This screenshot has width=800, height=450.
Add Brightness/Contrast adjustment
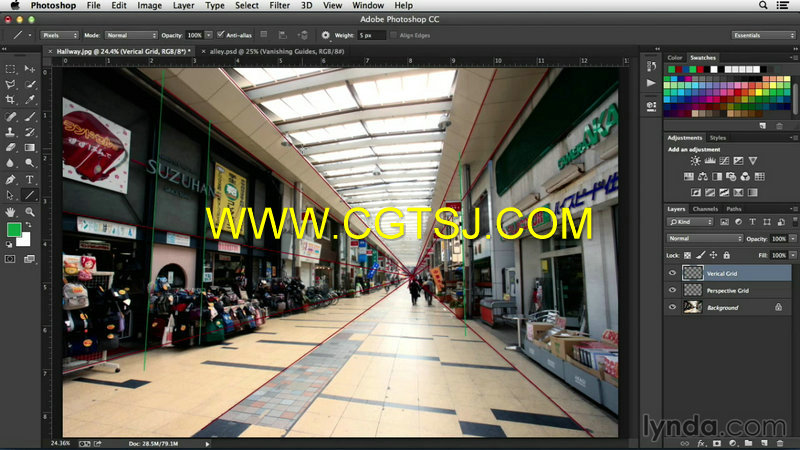(x=695, y=161)
